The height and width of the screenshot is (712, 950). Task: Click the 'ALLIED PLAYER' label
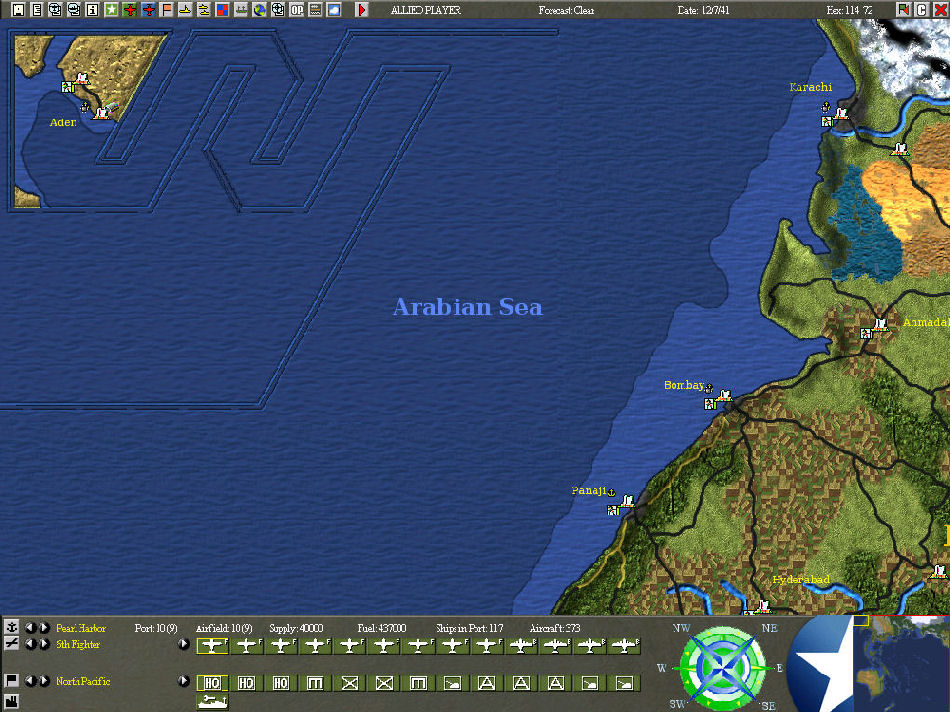pos(425,10)
